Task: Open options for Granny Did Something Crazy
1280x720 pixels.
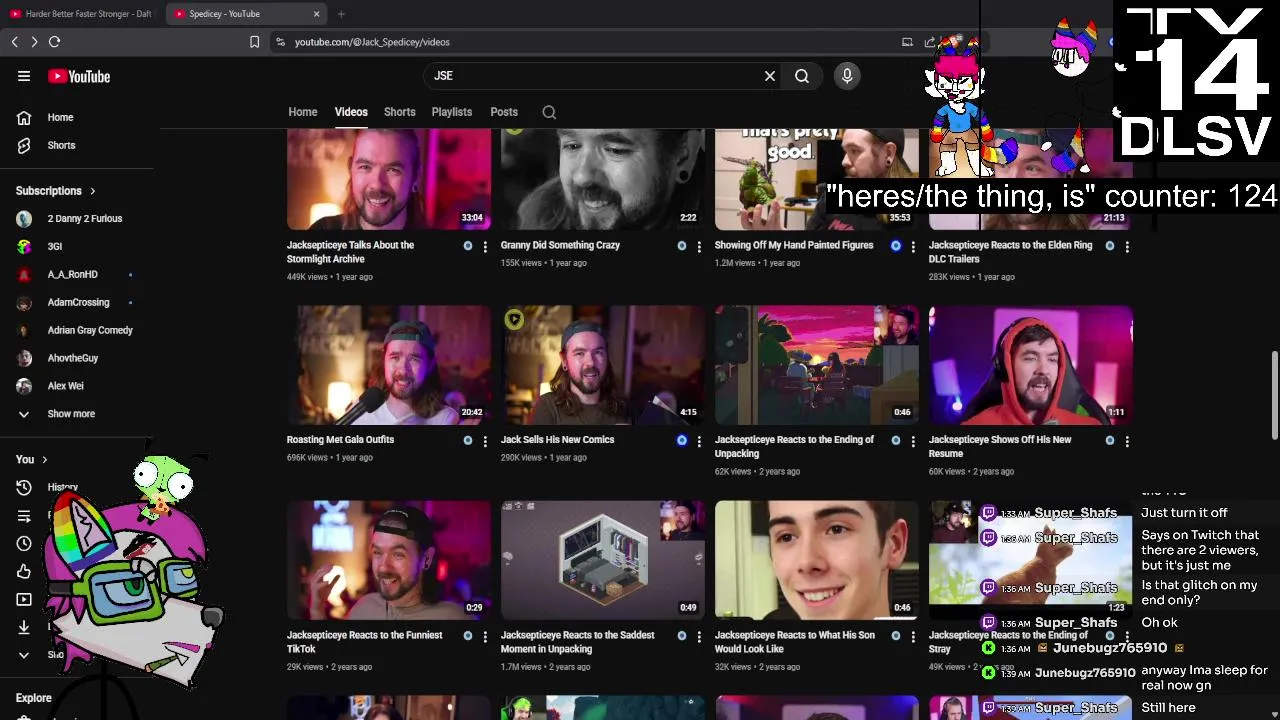Action: (x=699, y=246)
